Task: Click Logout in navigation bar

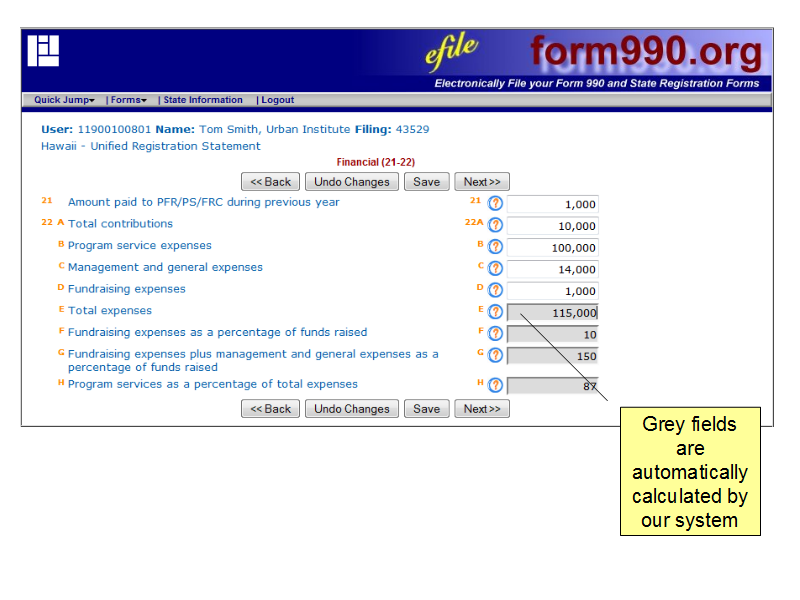Action: pos(277,100)
